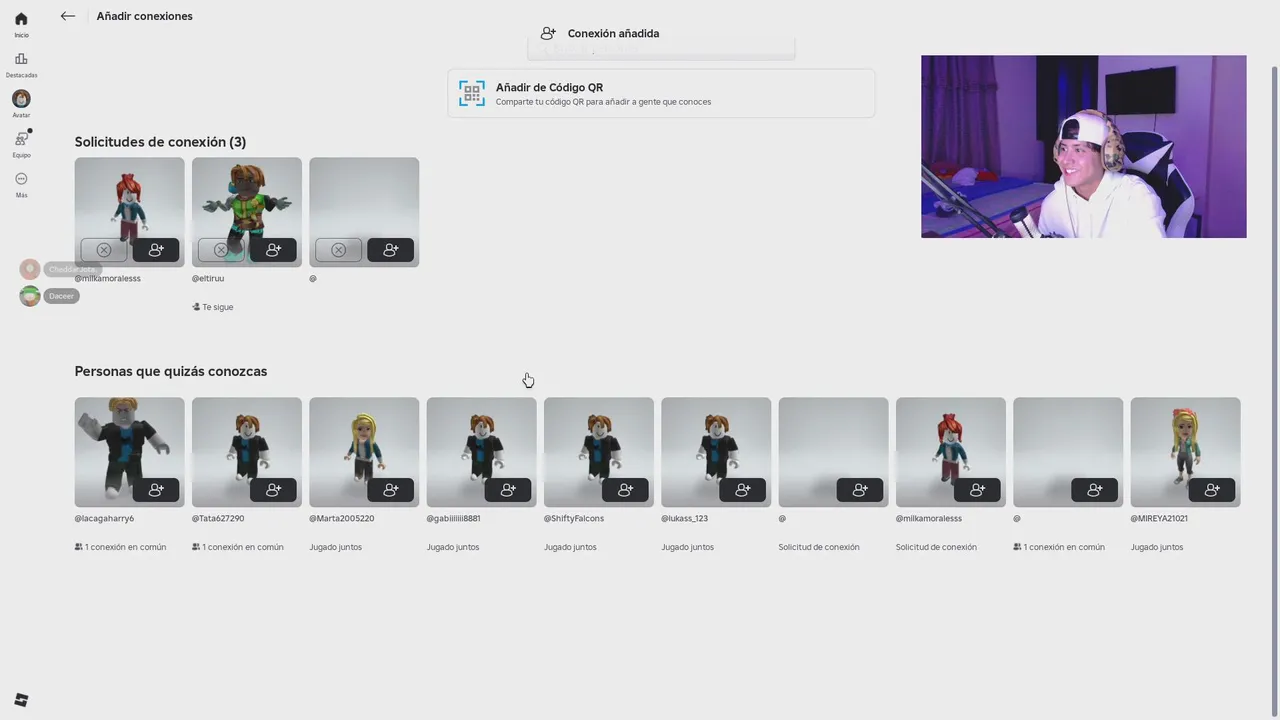Open Equipo in the sidebar
Viewport: 1280px width, 720px height.
tap(21, 144)
